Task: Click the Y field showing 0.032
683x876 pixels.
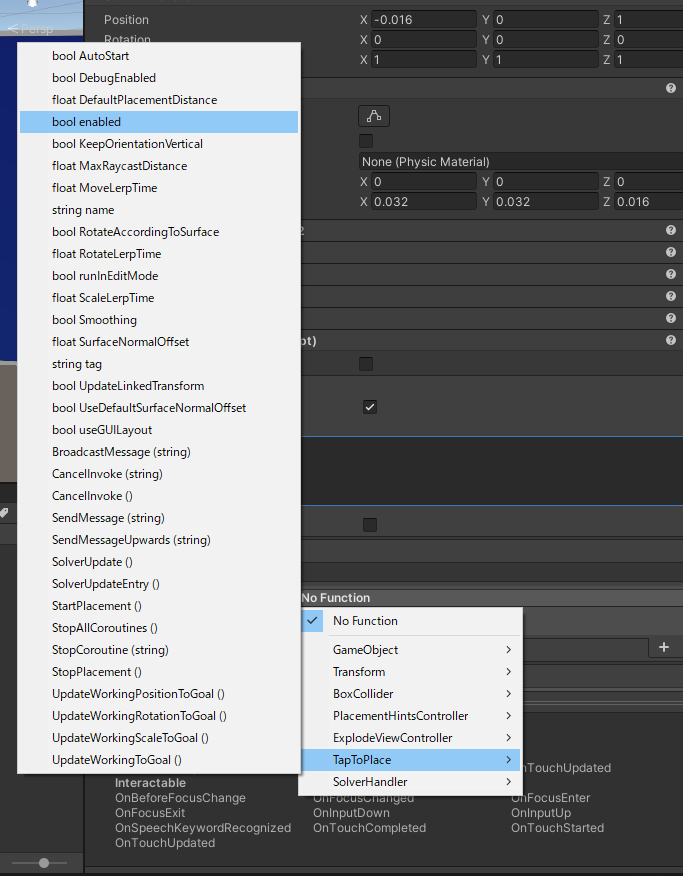Action: coord(546,202)
